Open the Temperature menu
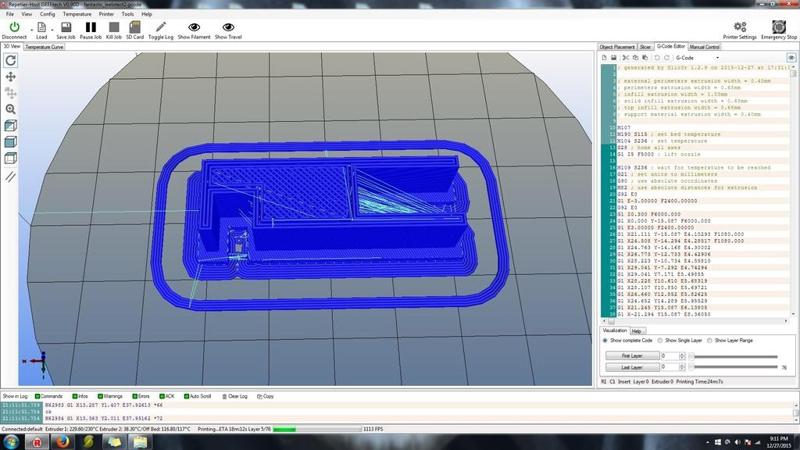Screen dimensions: 800x450 [x=77, y=14]
